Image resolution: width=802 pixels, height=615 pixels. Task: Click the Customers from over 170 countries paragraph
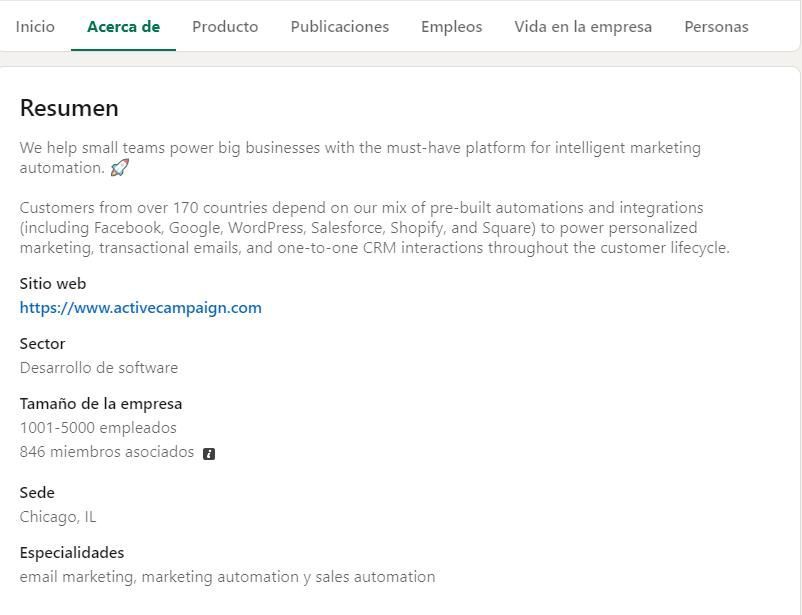point(374,228)
